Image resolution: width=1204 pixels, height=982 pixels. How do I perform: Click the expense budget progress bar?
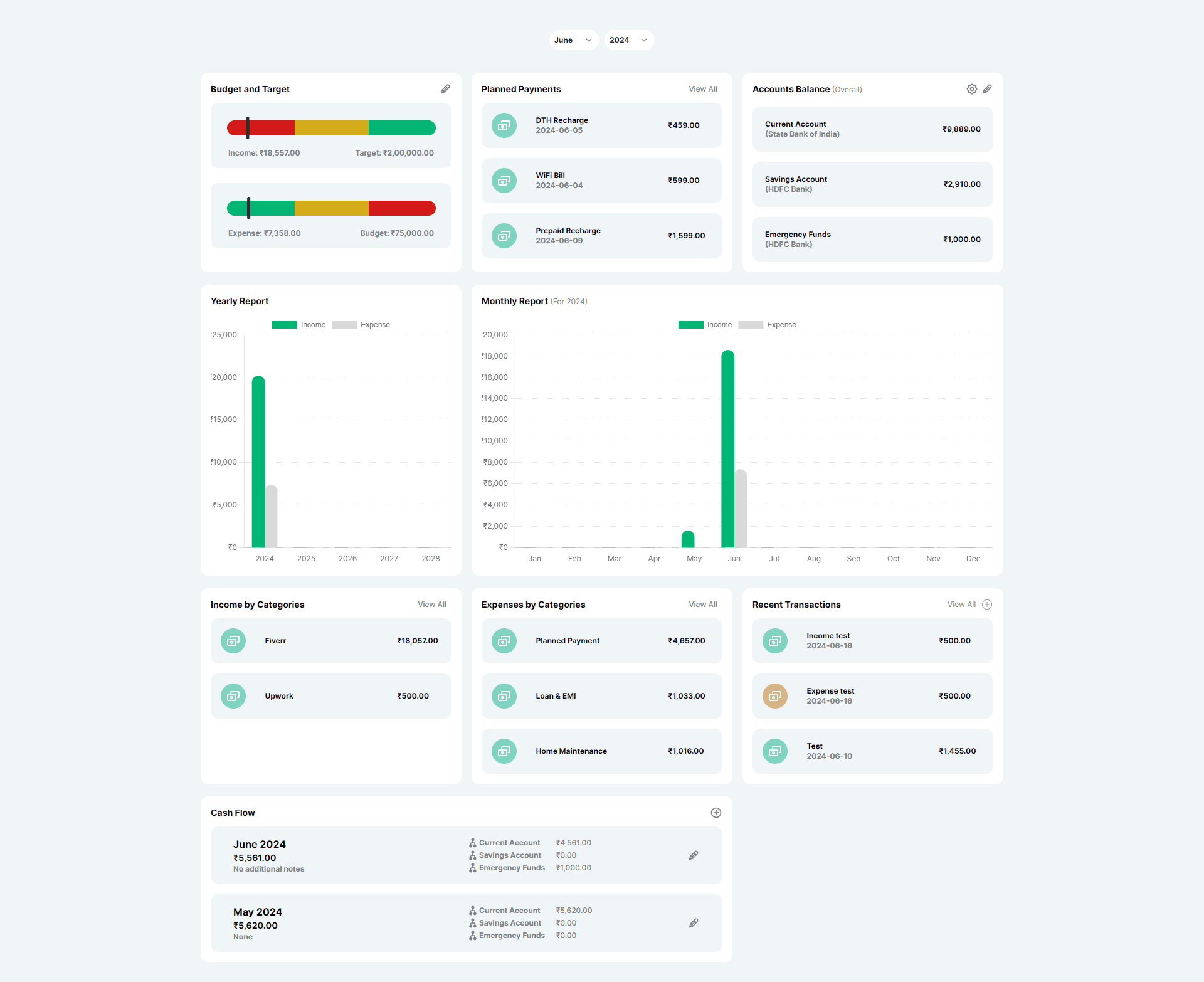click(332, 207)
